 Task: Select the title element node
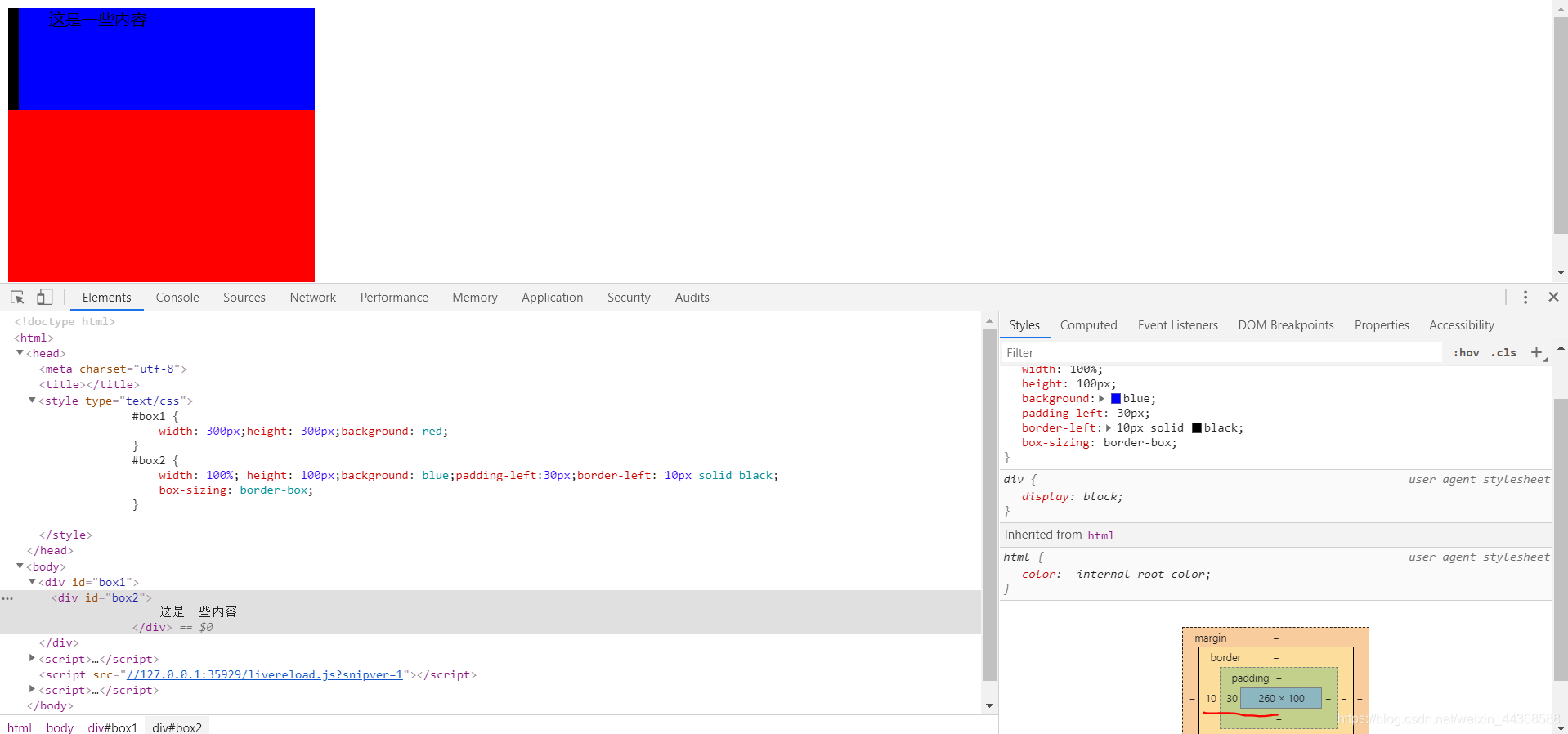[x=89, y=384]
